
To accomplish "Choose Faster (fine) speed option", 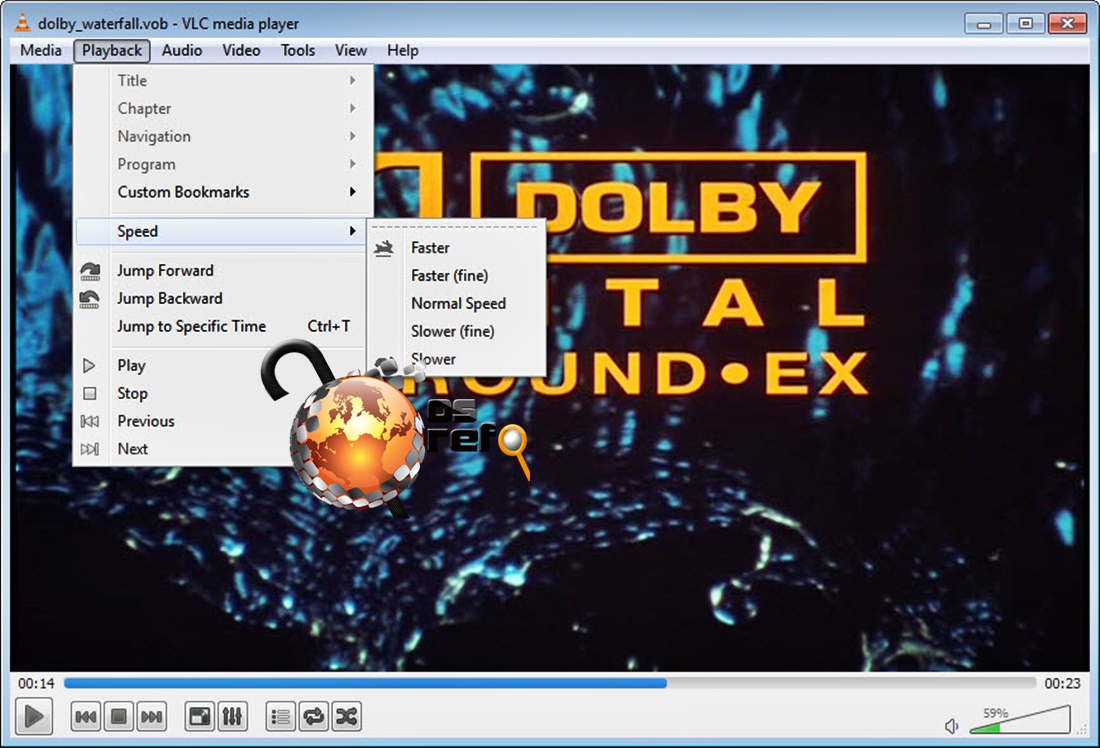I will click(x=457, y=276).
